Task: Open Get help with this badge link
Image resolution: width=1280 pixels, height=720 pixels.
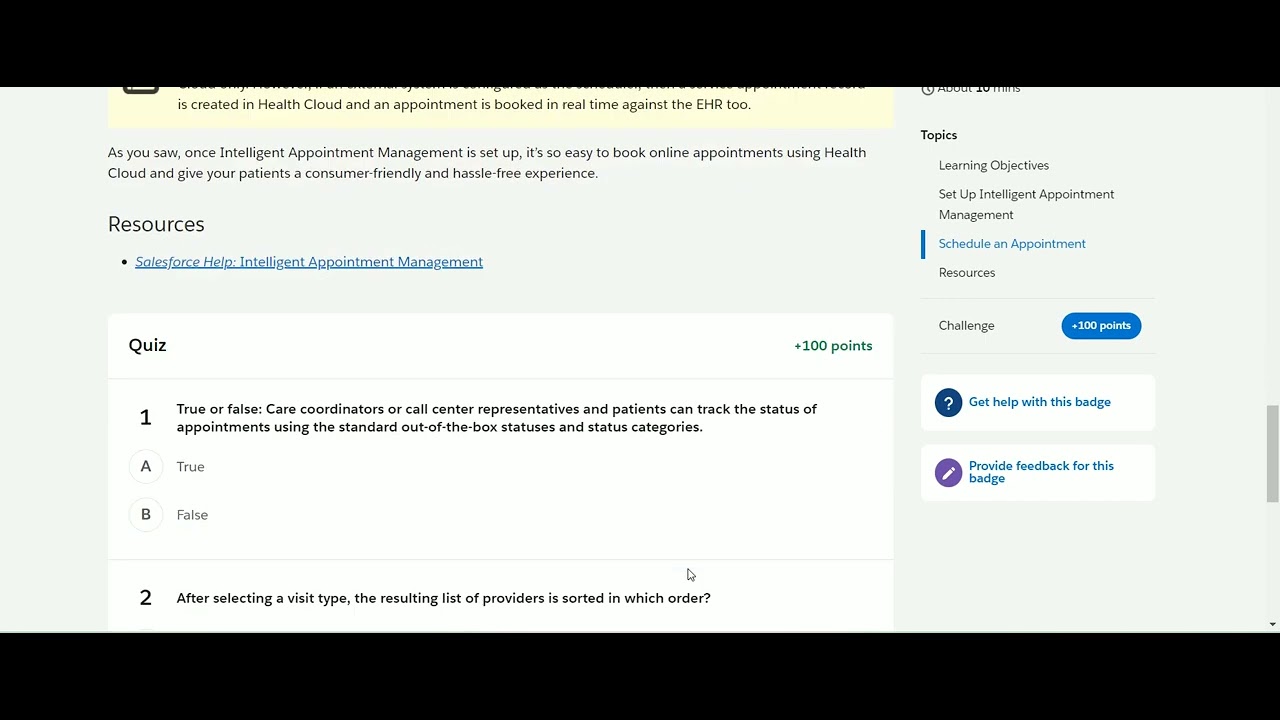Action: point(1039,402)
